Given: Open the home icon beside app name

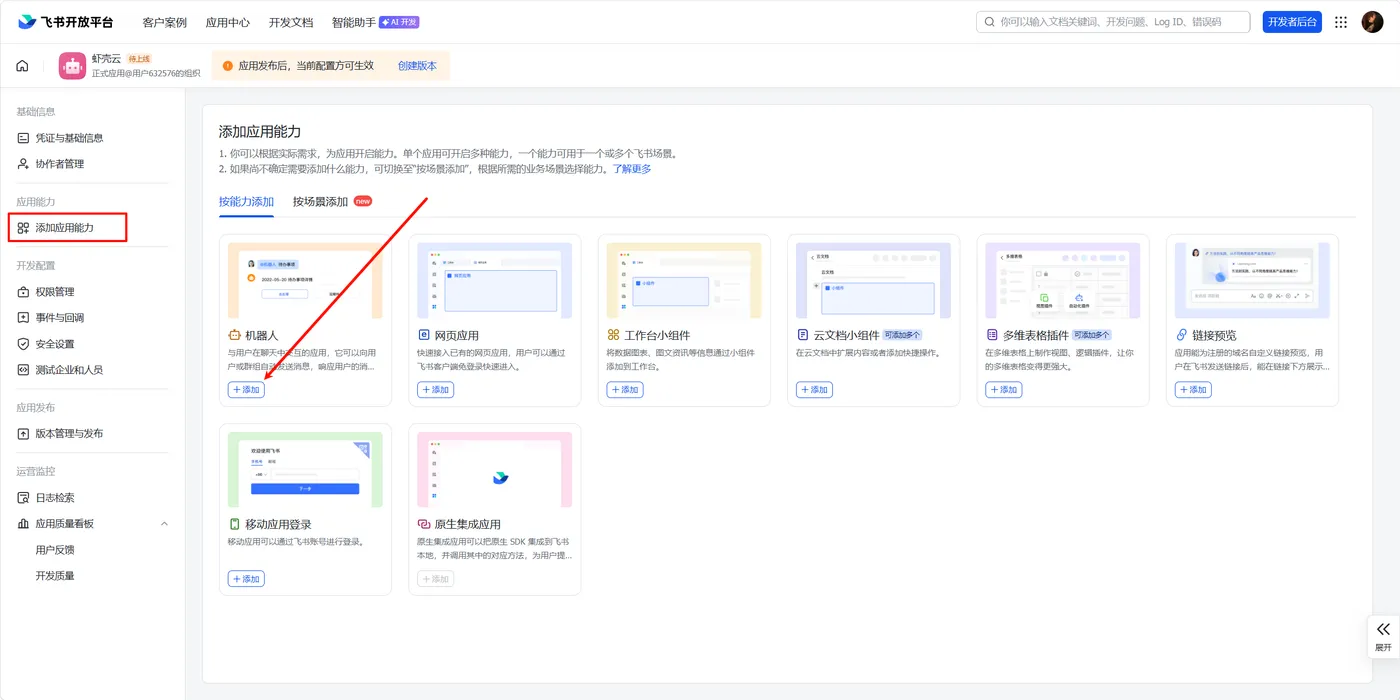Looking at the screenshot, I should click(x=22, y=66).
